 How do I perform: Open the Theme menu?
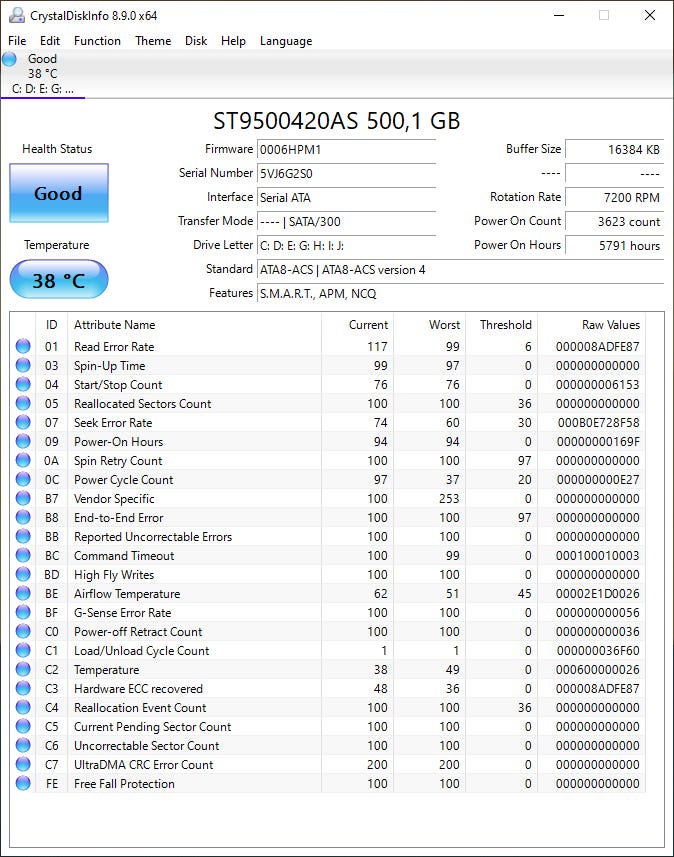point(153,41)
